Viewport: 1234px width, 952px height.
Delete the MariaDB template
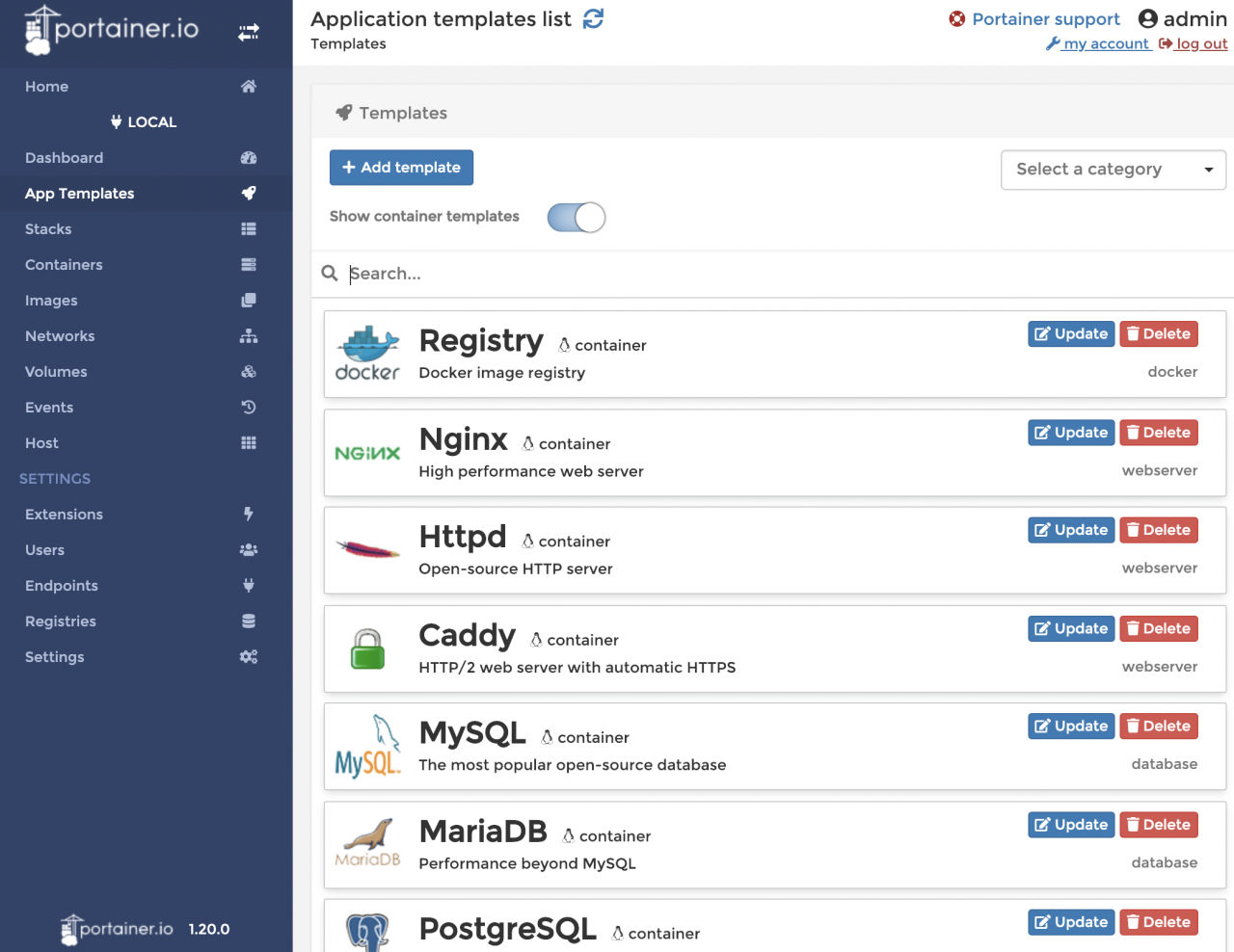[1159, 825]
